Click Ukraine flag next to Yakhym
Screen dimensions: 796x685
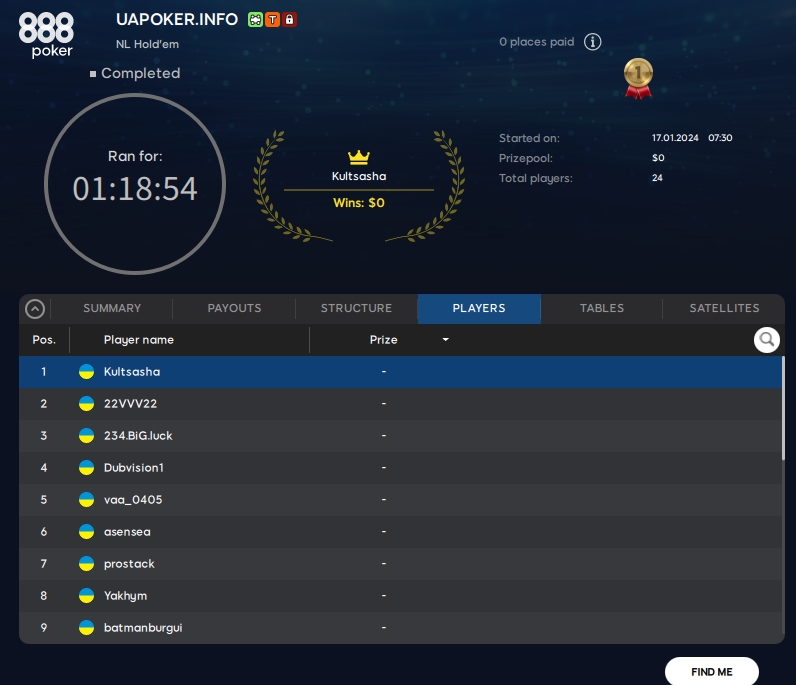pos(86,596)
